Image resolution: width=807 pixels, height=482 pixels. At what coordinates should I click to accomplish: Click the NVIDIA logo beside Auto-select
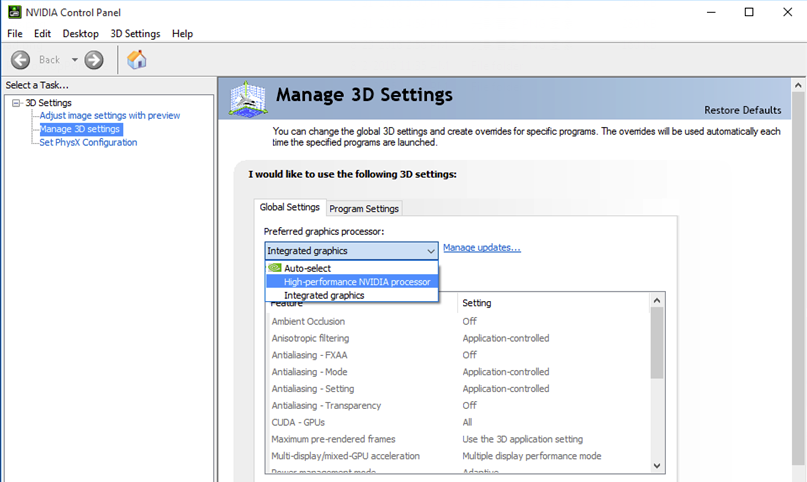tap(274, 268)
